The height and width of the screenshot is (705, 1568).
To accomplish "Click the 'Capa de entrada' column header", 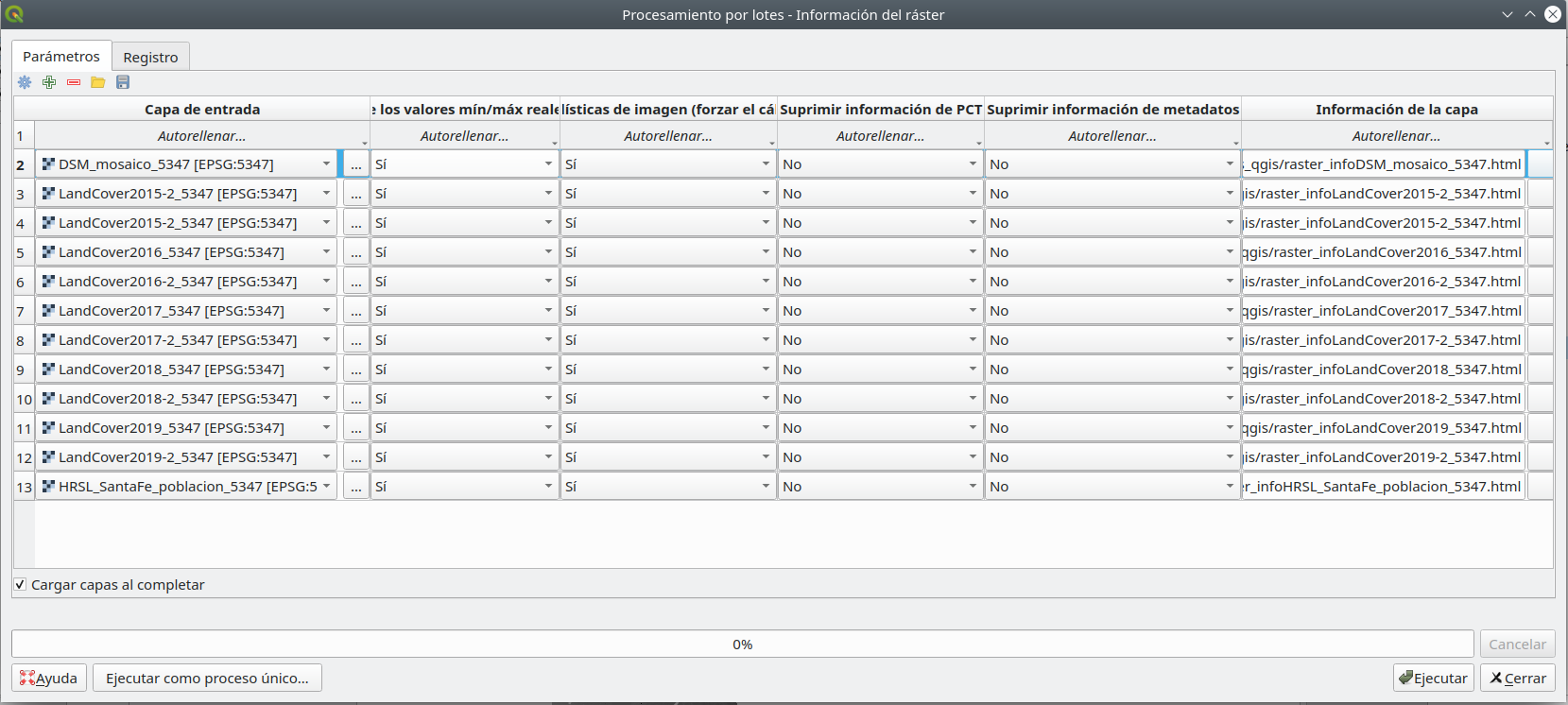I will [x=202, y=109].
